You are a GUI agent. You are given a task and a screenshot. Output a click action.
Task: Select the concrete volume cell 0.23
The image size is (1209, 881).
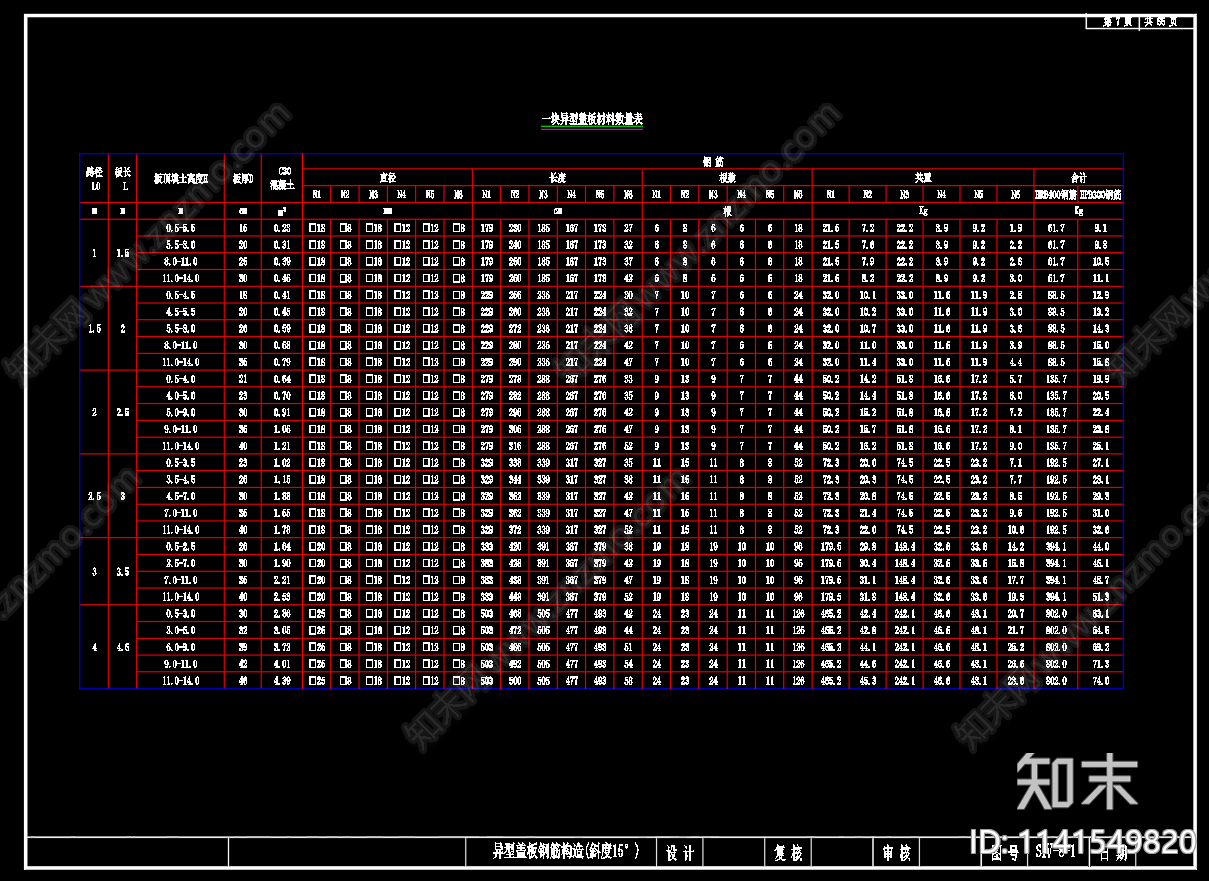point(282,228)
